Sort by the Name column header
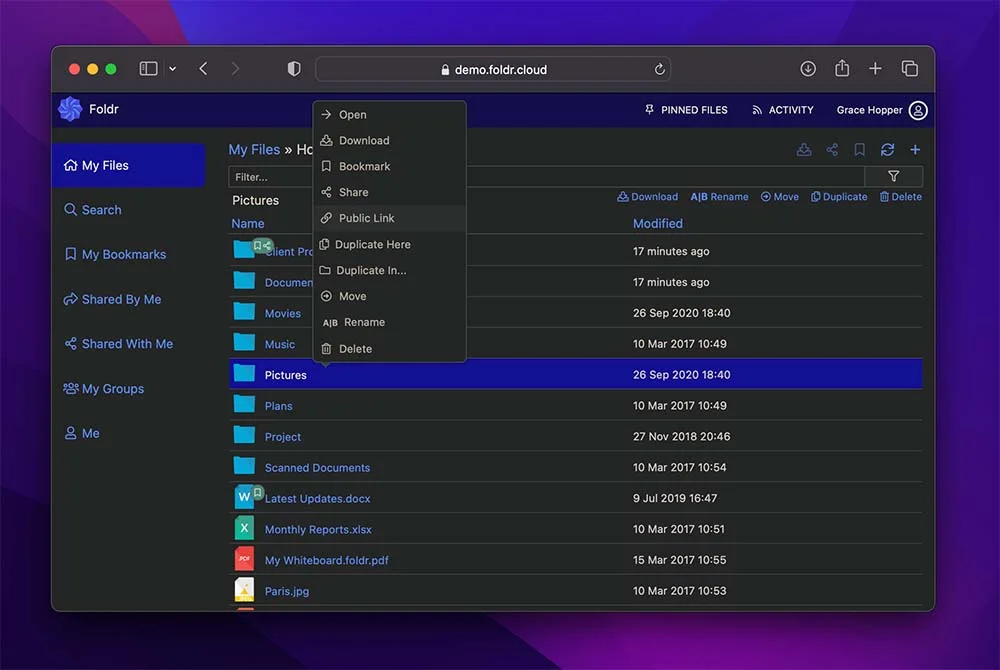This screenshot has height=670, width=1000. [x=247, y=224]
